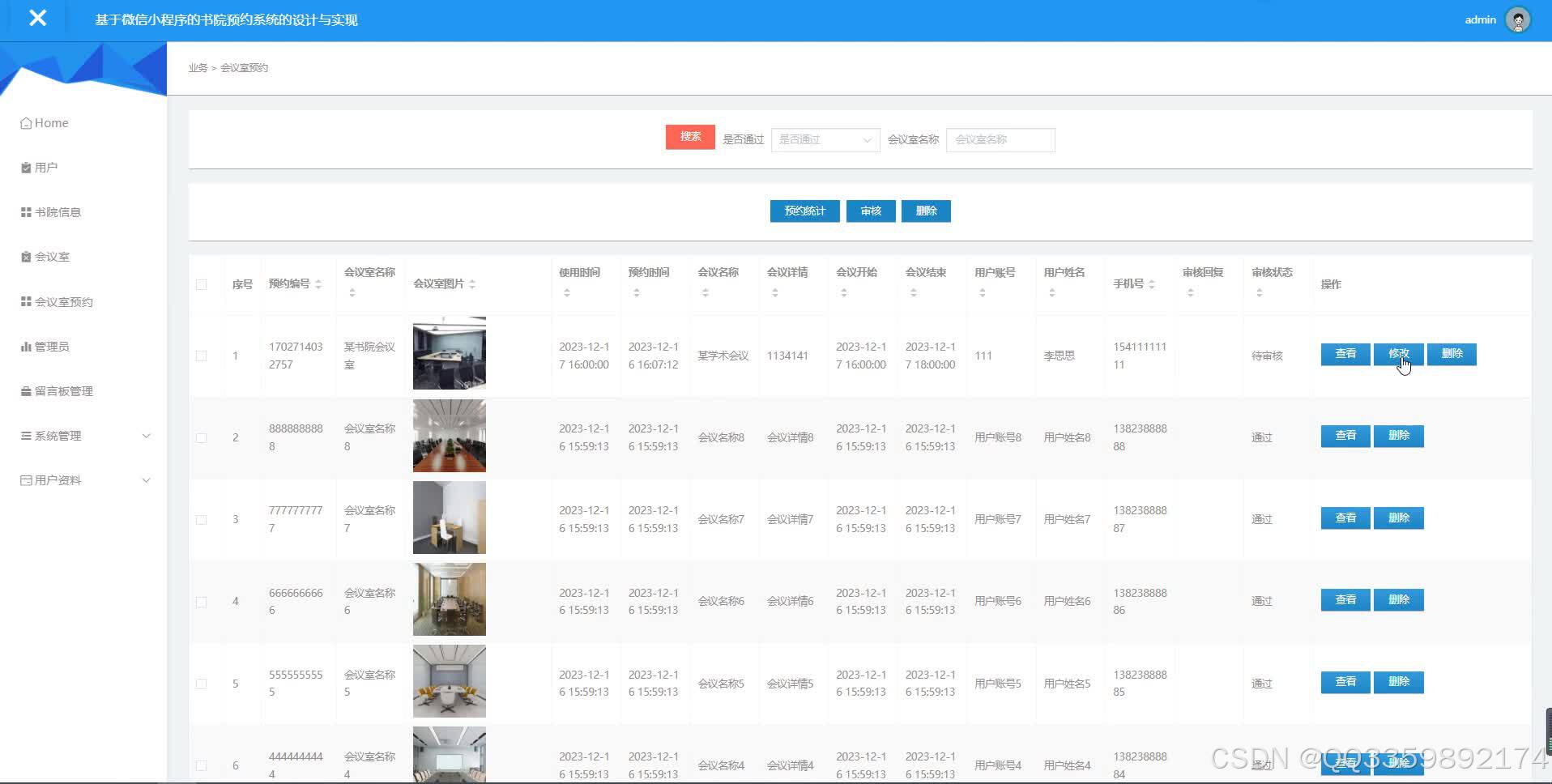The width and height of the screenshot is (1552, 784).
Task: Sort by 用户姓名 column arrows
Action: [x=1052, y=292]
